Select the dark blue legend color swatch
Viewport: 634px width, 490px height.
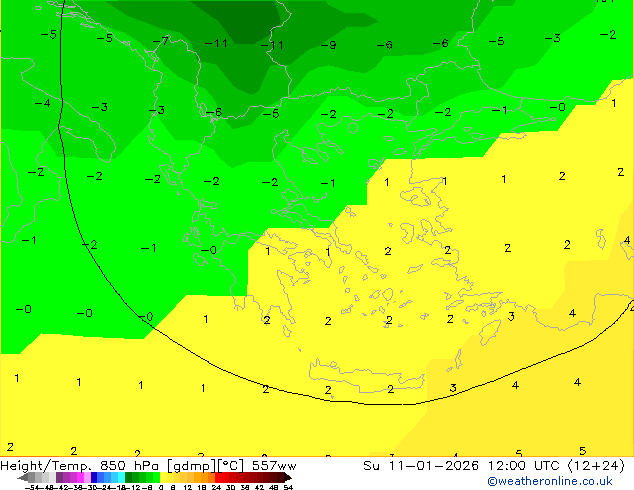[94, 477]
